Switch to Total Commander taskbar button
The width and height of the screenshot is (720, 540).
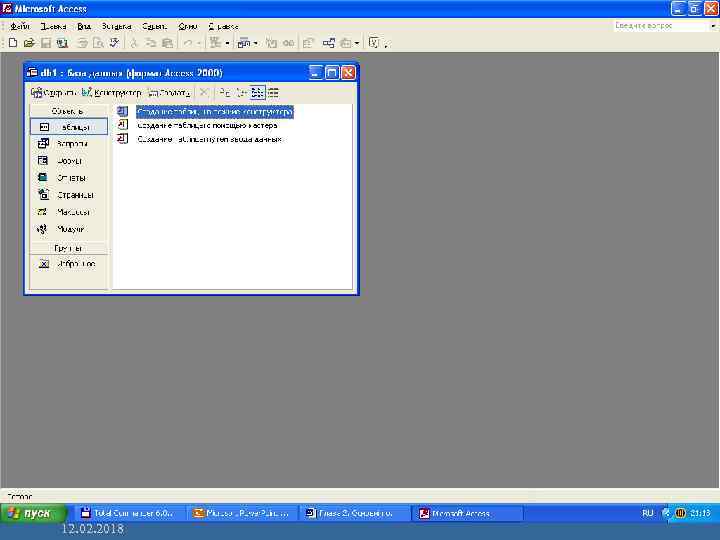pyautogui.click(x=129, y=513)
